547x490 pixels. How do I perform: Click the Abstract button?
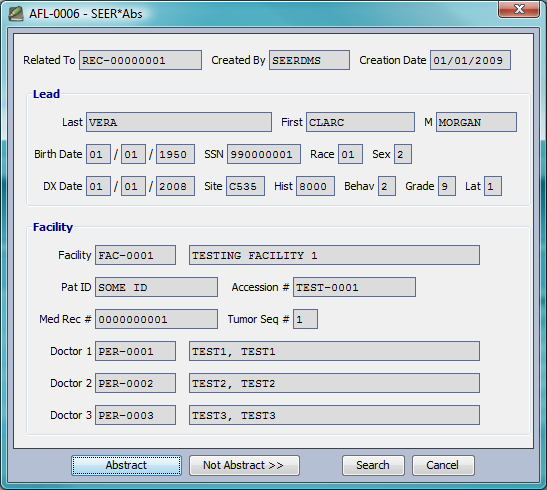[x=126, y=465]
